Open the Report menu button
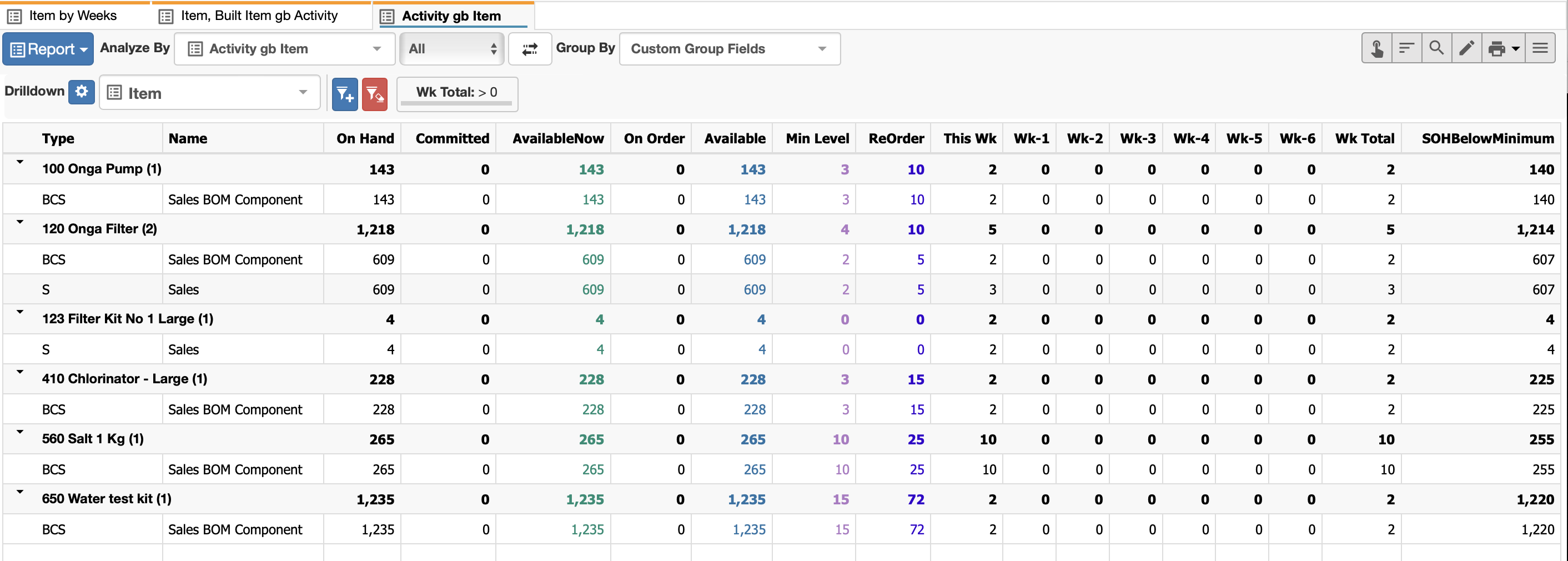Screen dimensions: 1568x561 pyautogui.click(x=48, y=49)
